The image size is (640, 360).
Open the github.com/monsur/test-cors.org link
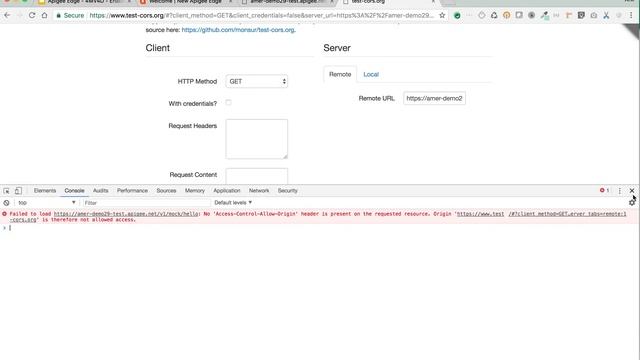pos(238,30)
